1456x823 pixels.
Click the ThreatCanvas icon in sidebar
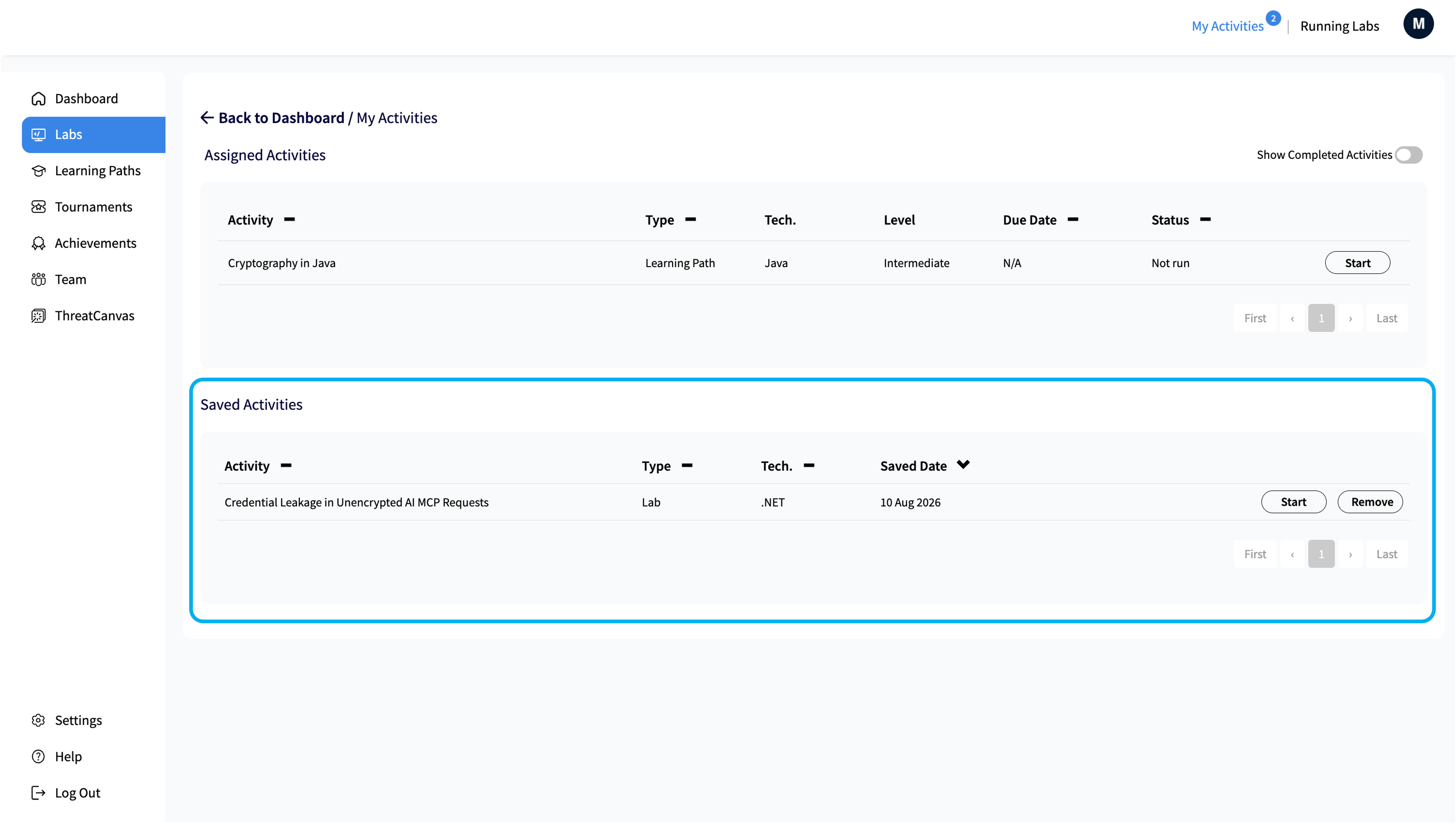[x=39, y=315]
